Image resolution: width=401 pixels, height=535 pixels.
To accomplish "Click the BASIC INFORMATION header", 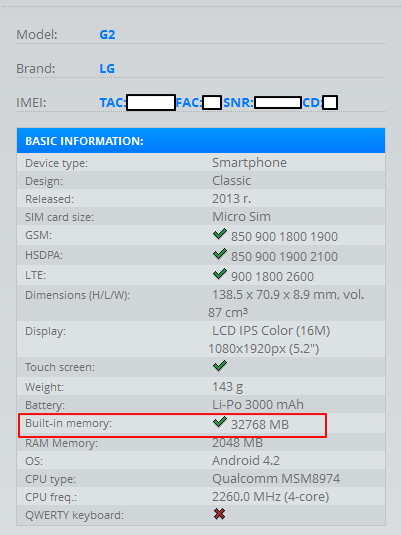I will 201,141.
